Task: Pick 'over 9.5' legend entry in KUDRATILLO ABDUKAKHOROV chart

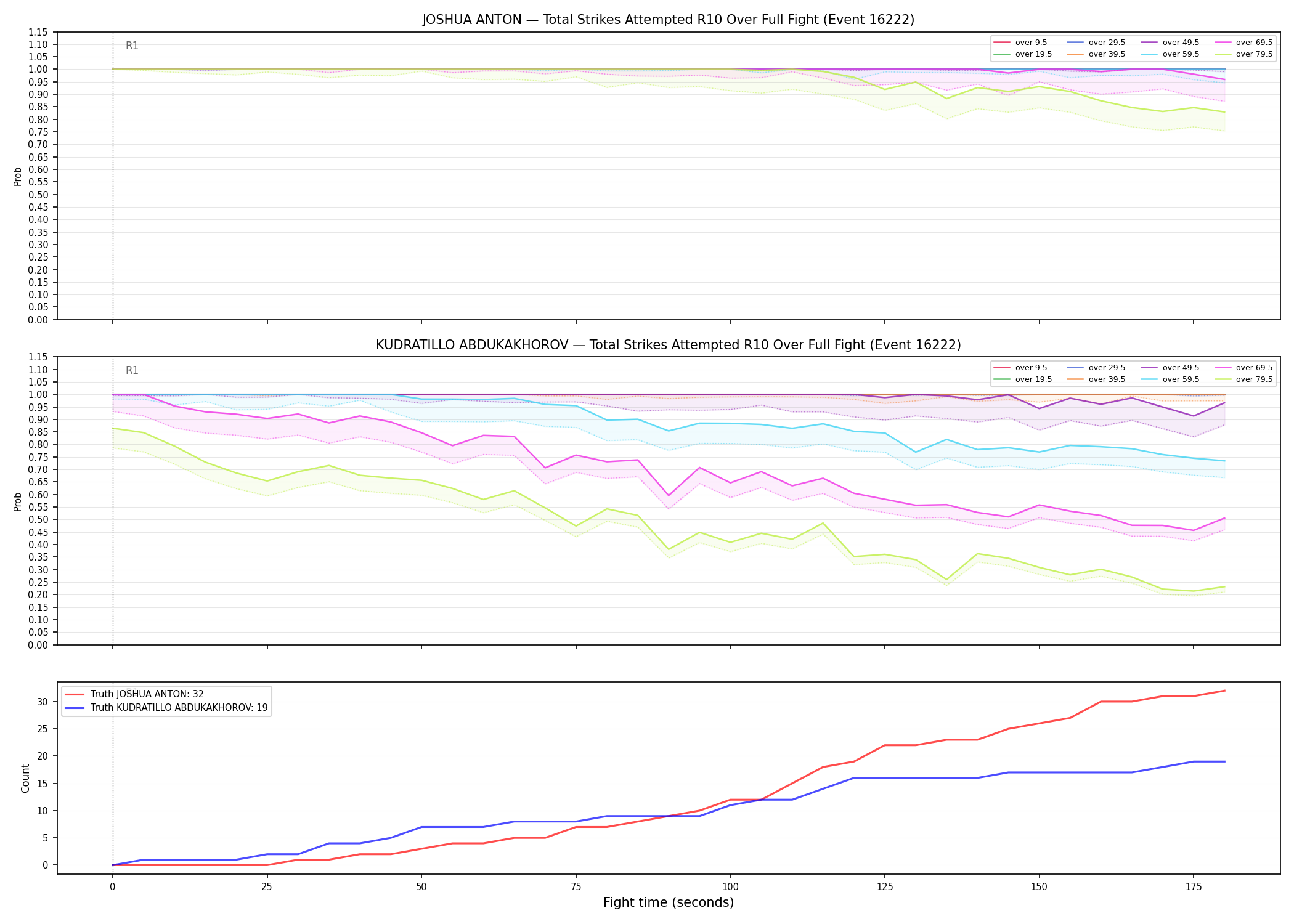Action: (x=1020, y=368)
